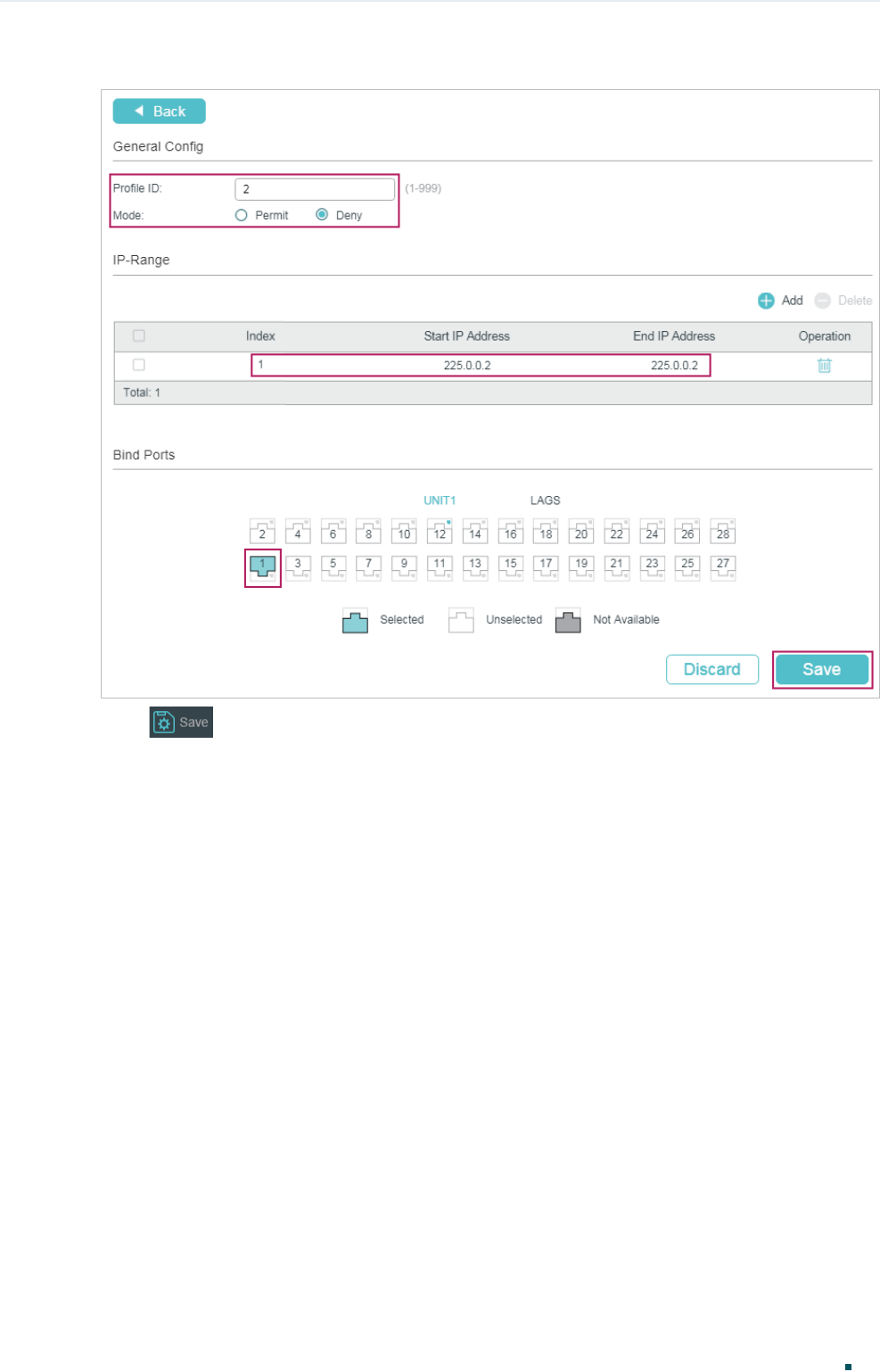Select port 6 in Bind Ports
This screenshot has width=880, height=1372.
click(333, 532)
